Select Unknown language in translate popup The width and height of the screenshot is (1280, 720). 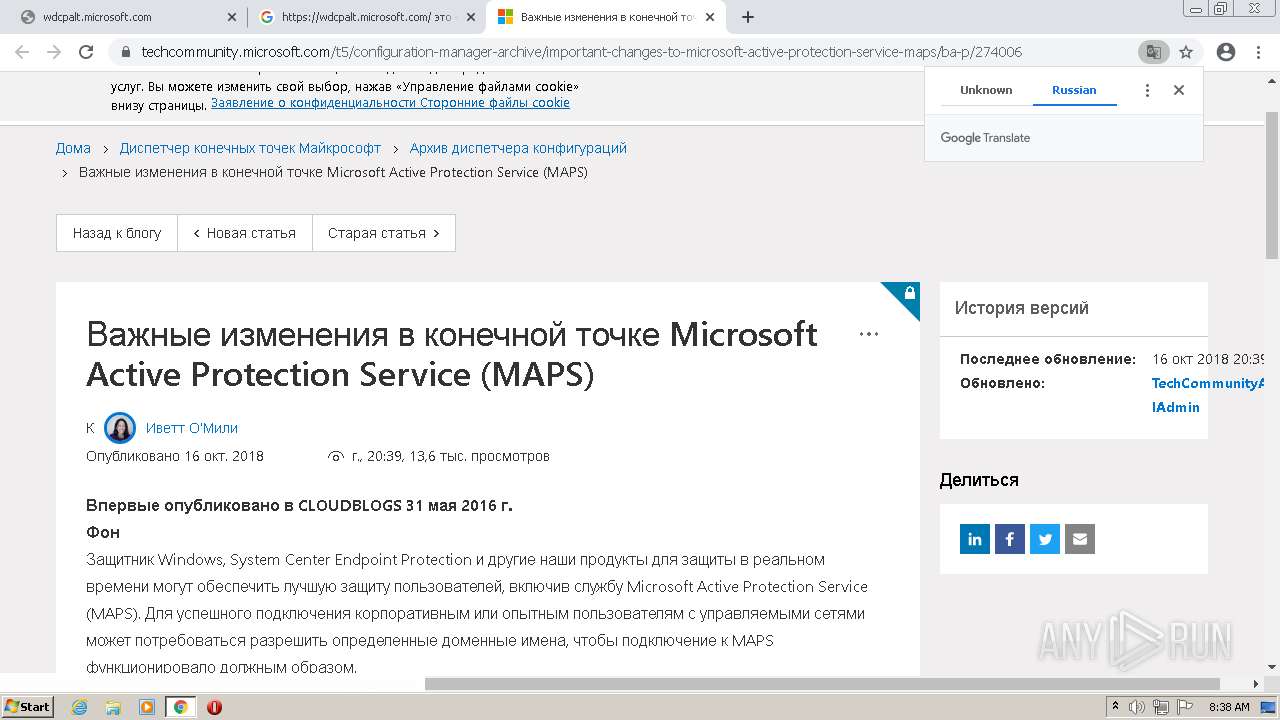pos(986,90)
